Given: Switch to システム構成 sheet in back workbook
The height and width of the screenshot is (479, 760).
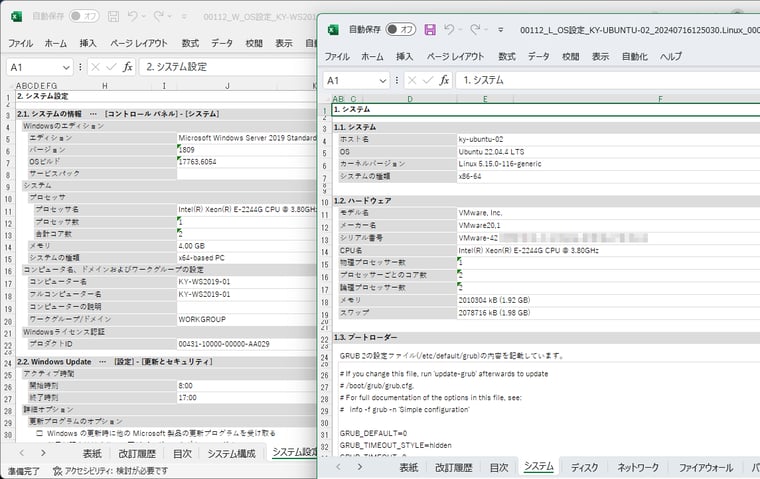Looking at the screenshot, I should click(x=231, y=454).
